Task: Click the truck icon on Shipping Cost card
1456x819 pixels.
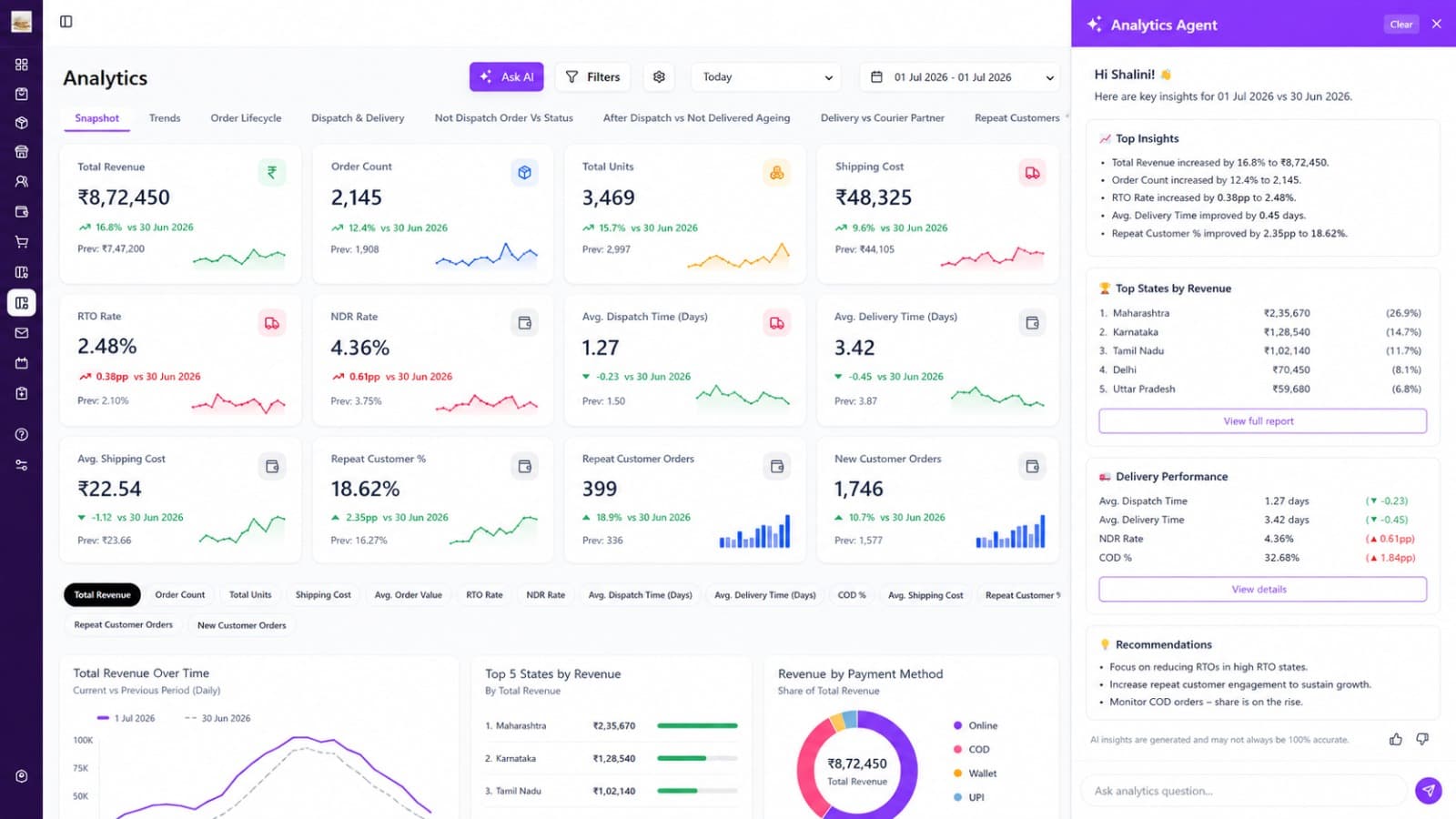Action: tap(1032, 172)
